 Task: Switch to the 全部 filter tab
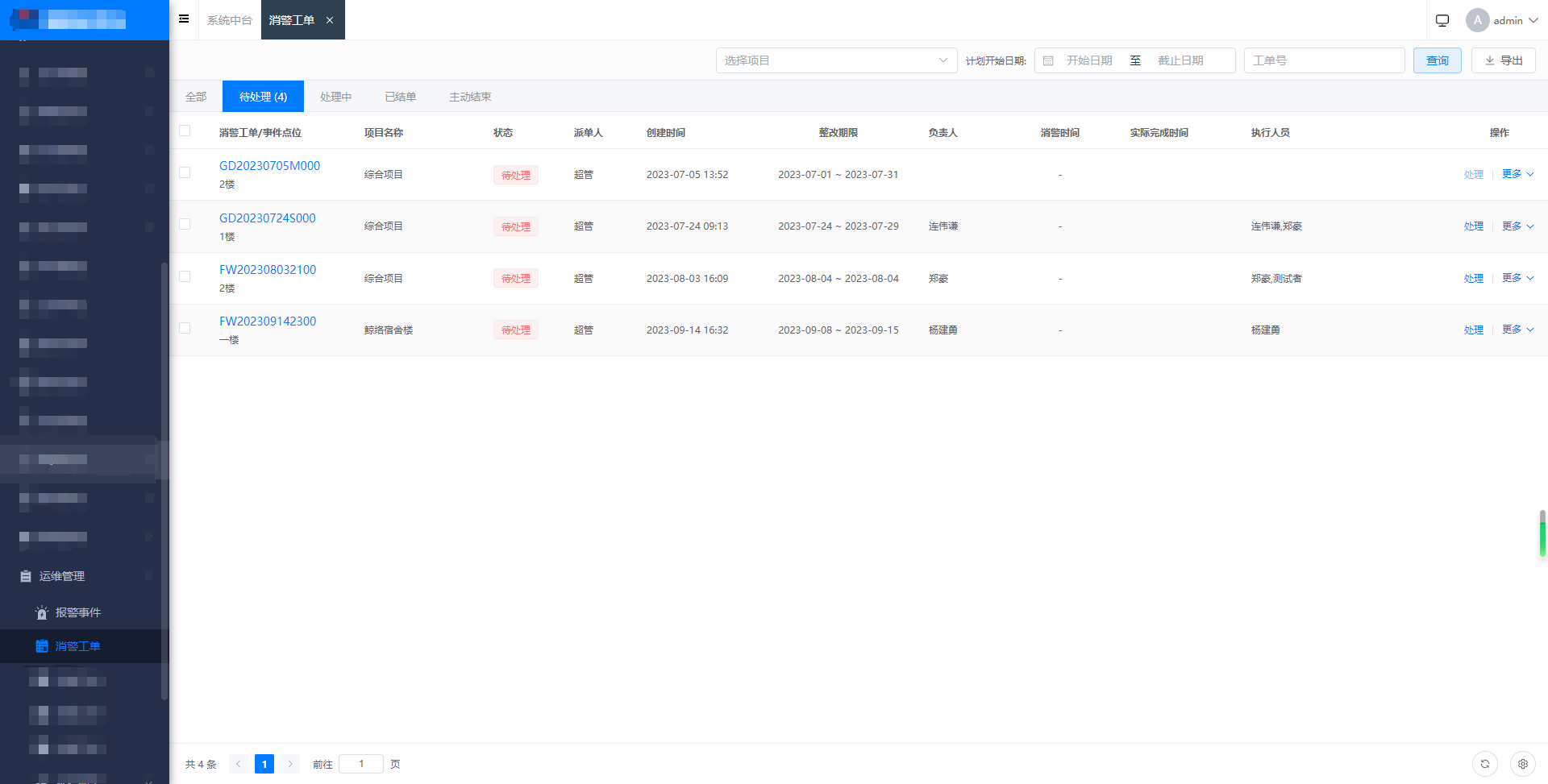click(196, 97)
